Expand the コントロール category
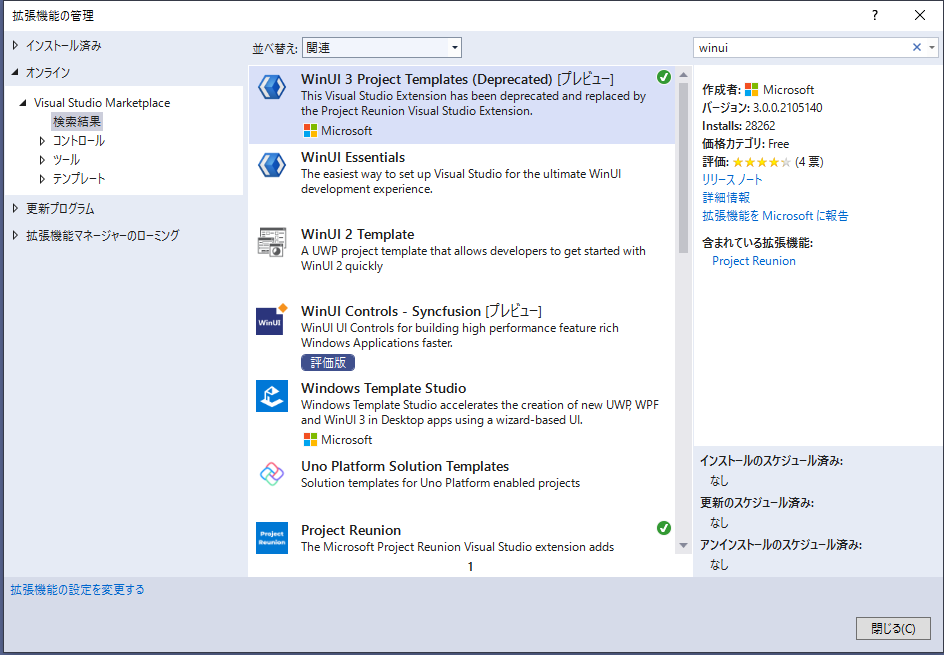The image size is (944, 655). coord(42,141)
